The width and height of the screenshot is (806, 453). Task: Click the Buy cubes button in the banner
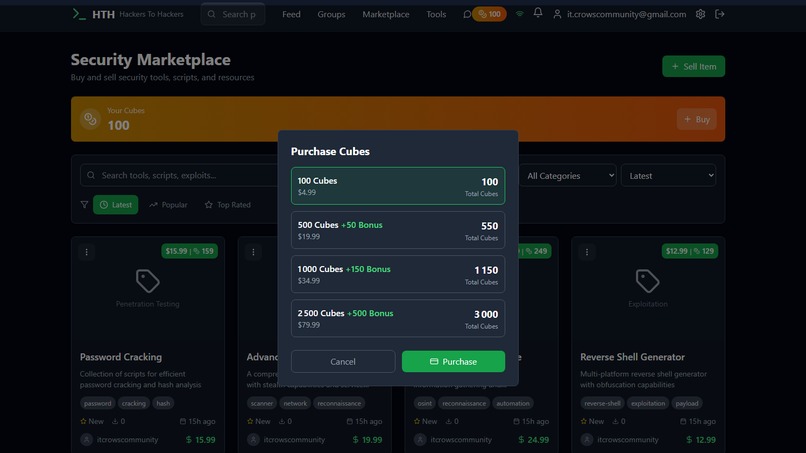pyautogui.click(x=697, y=119)
